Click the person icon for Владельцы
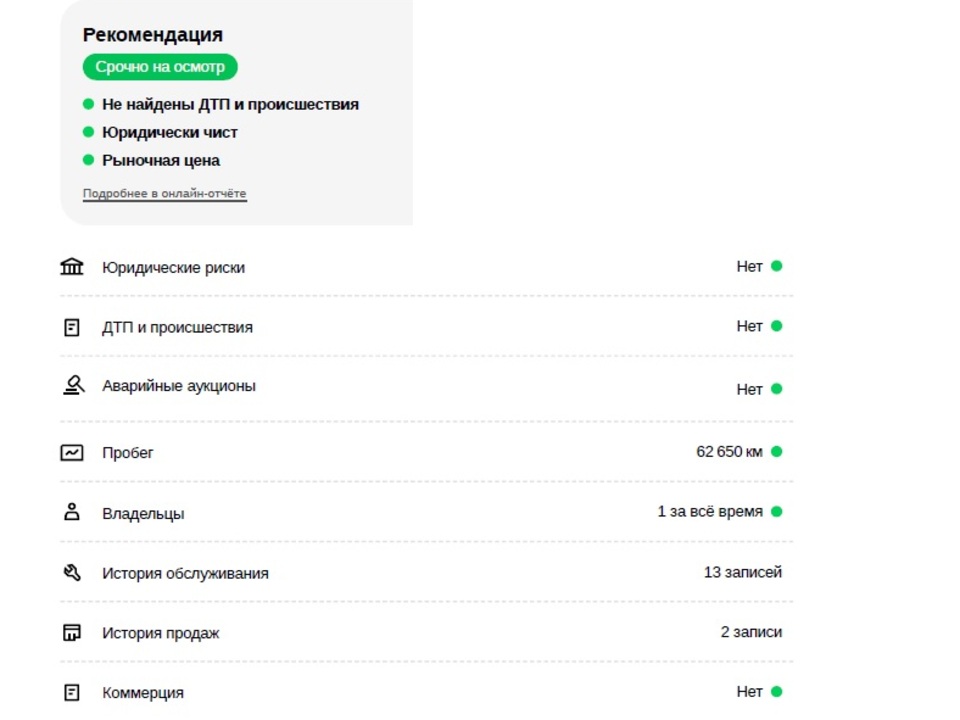The width and height of the screenshot is (960, 720). click(72, 512)
